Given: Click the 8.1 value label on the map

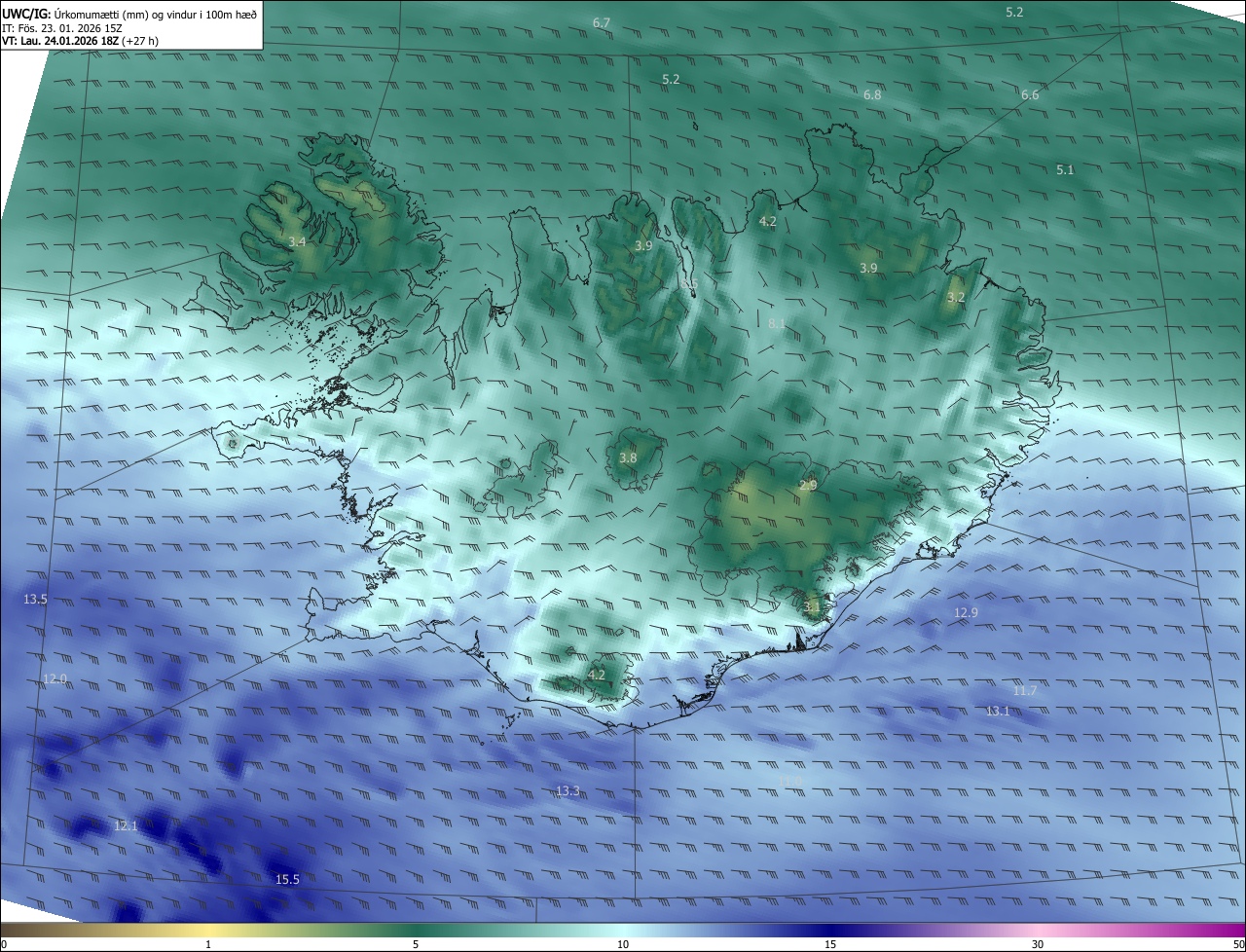Looking at the screenshot, I should point(777,324).
